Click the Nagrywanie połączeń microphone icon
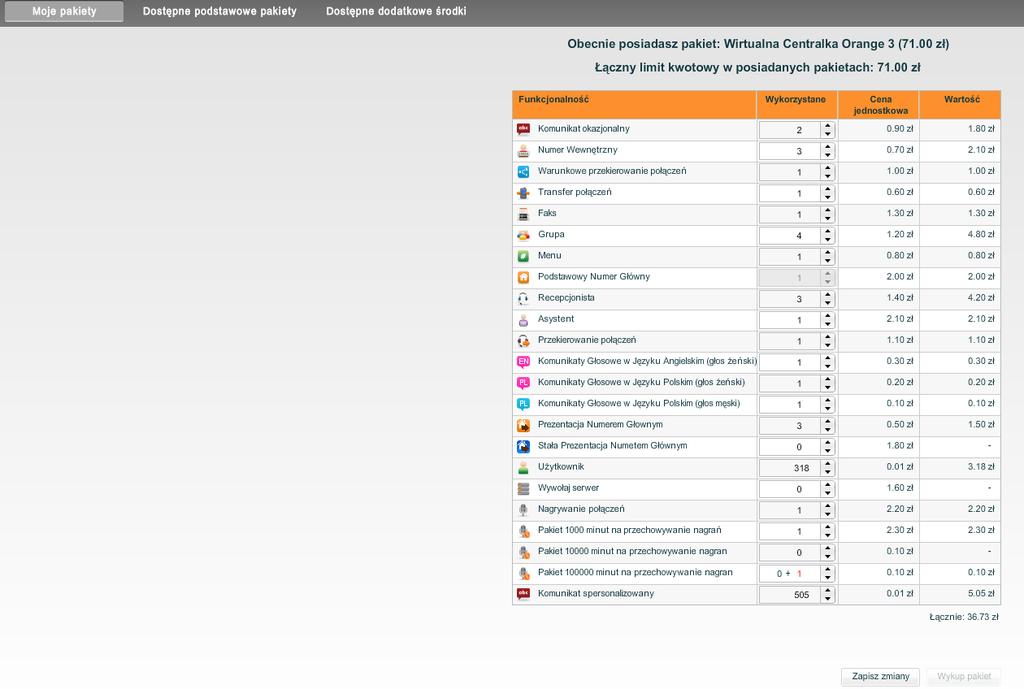The height and width of the screenshot is (689, 1024). pos(523,509)
